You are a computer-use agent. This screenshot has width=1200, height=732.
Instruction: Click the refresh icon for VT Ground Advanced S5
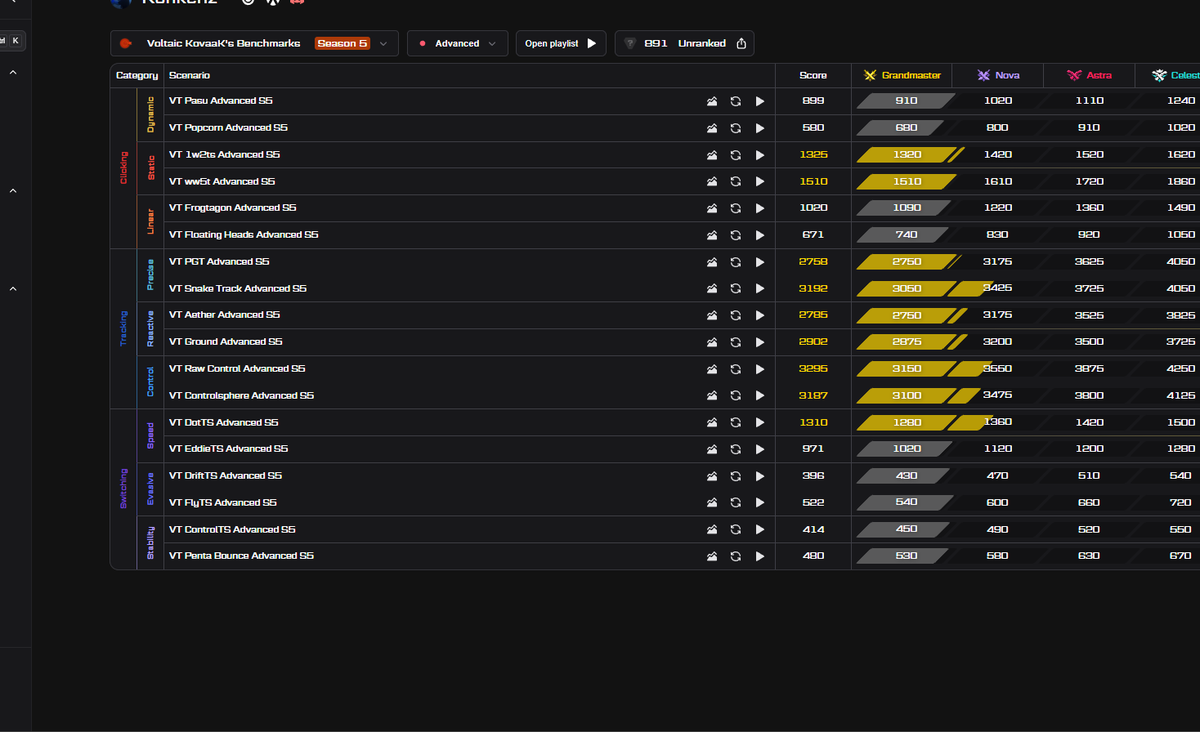(x=736, y=342)
